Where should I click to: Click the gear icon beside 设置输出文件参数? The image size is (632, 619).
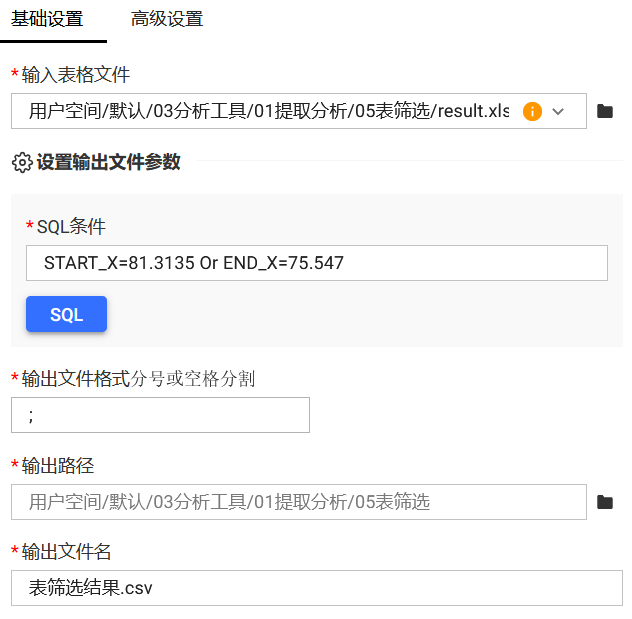[21, 162]
